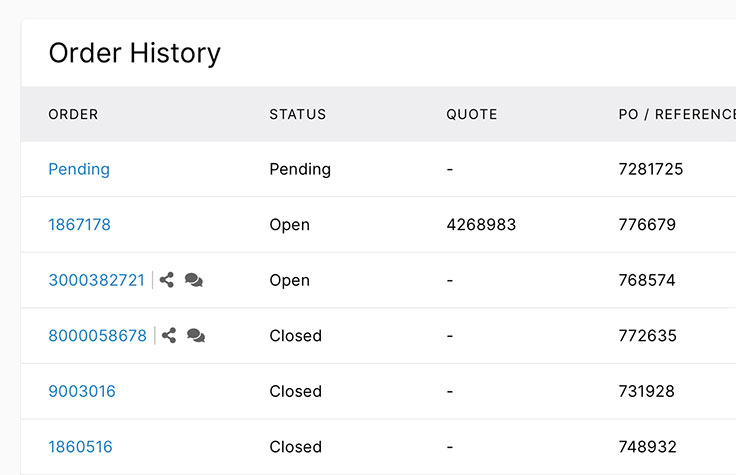
Task: Click share icon for order 8000058678
Action: tap(169, 336)
